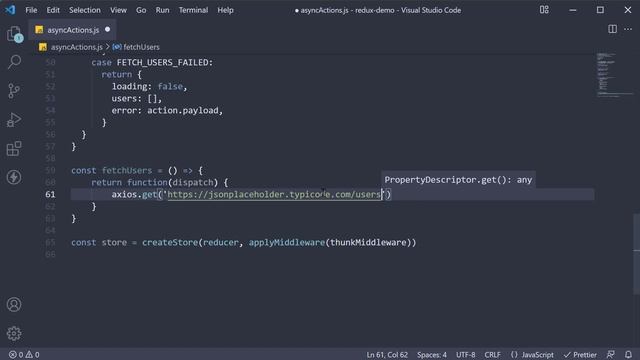Open the View menu
The width and height of the screenshot is (640, 360).
(118, 10)
